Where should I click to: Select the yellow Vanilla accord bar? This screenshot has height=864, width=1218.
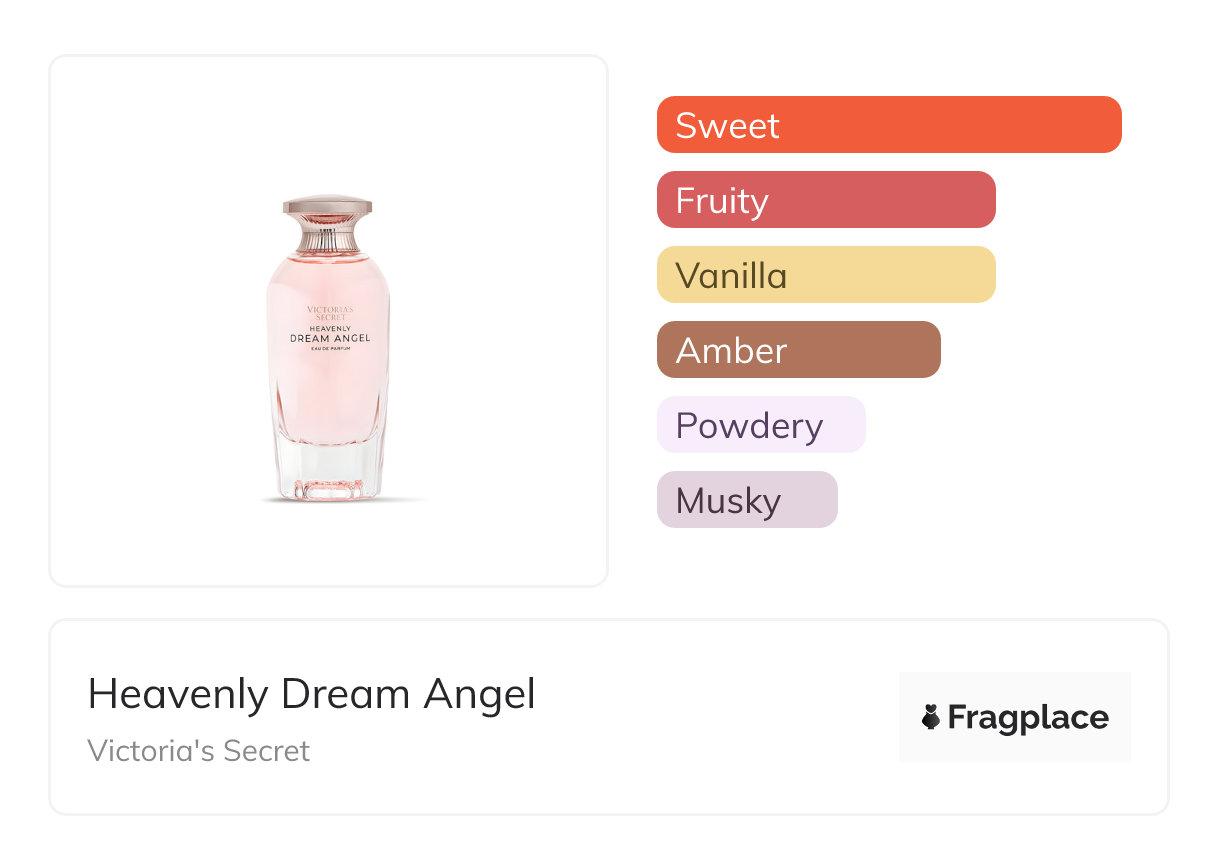click(x=825, y=275)
